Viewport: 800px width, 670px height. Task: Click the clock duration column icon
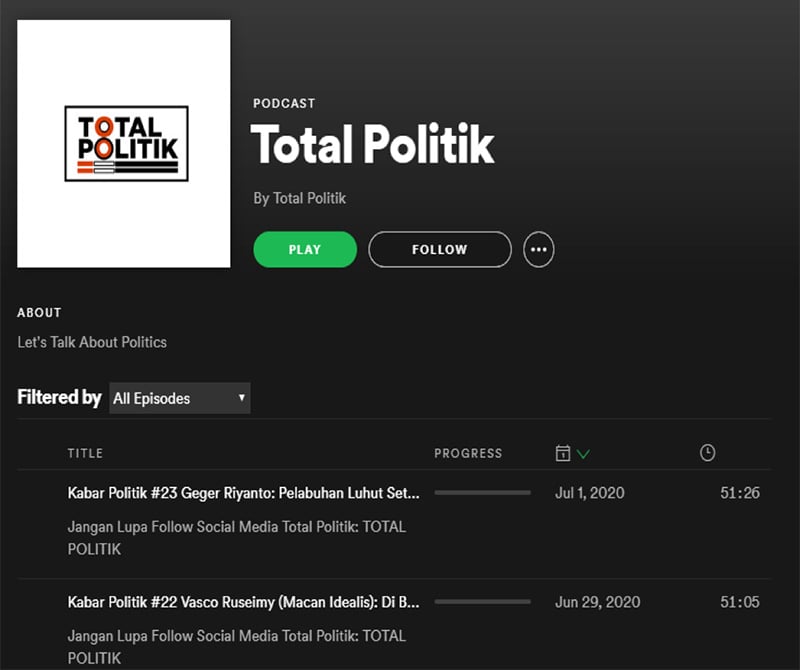click(x=707, y=453)
